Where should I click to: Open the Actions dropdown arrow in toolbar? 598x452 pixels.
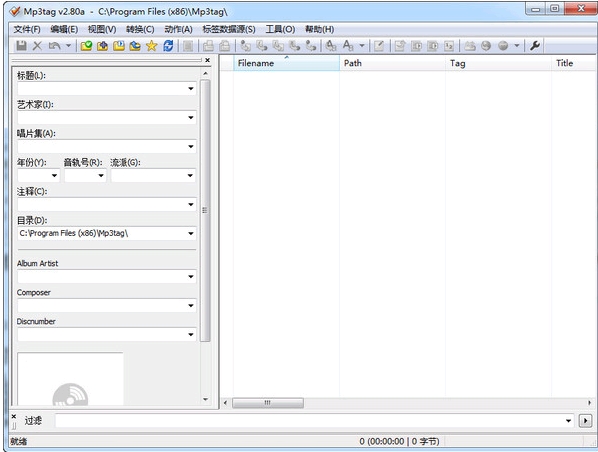click(362, 46)
